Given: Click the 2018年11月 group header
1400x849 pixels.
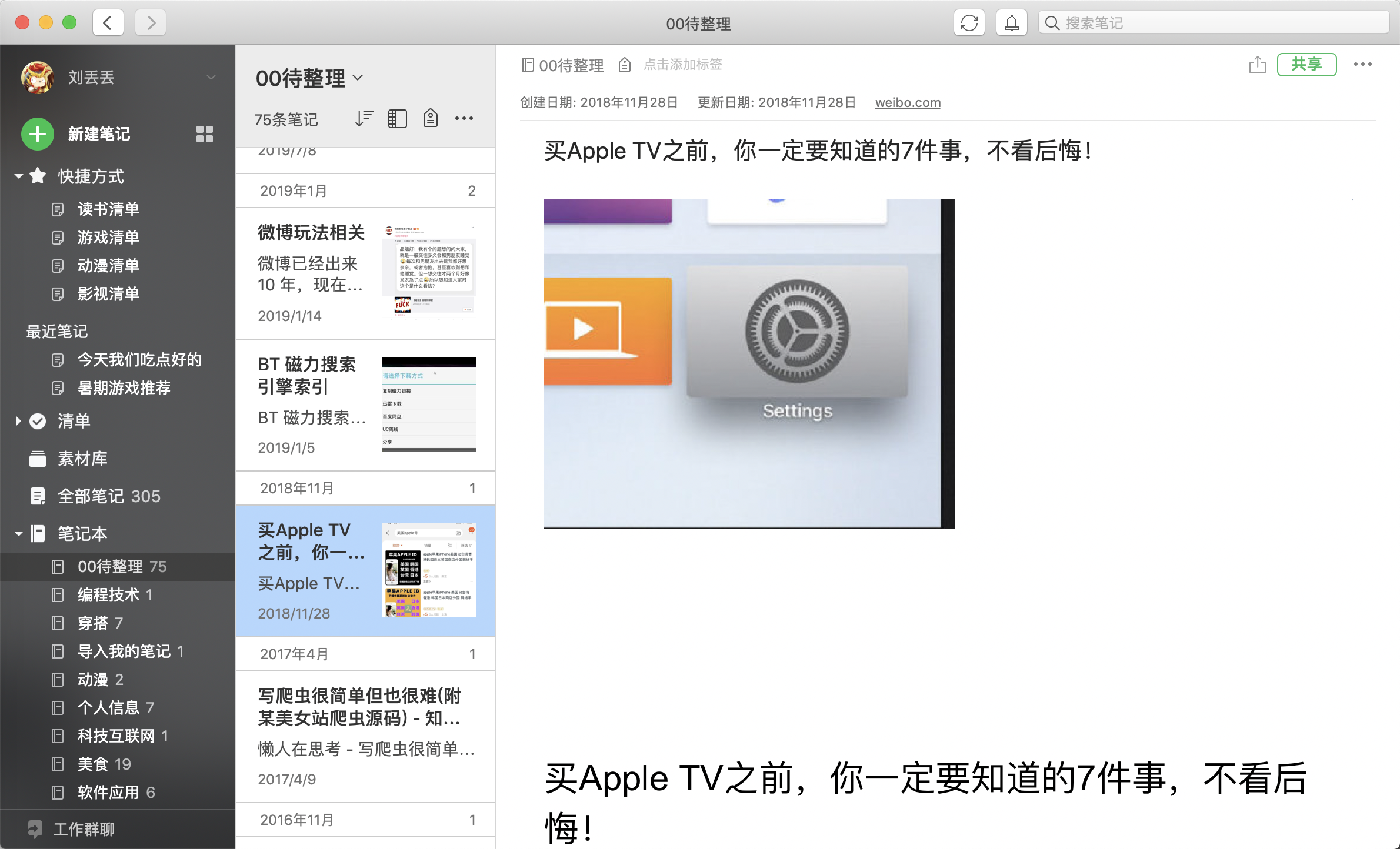Looking at the screenshot, I should click(365, 488).
